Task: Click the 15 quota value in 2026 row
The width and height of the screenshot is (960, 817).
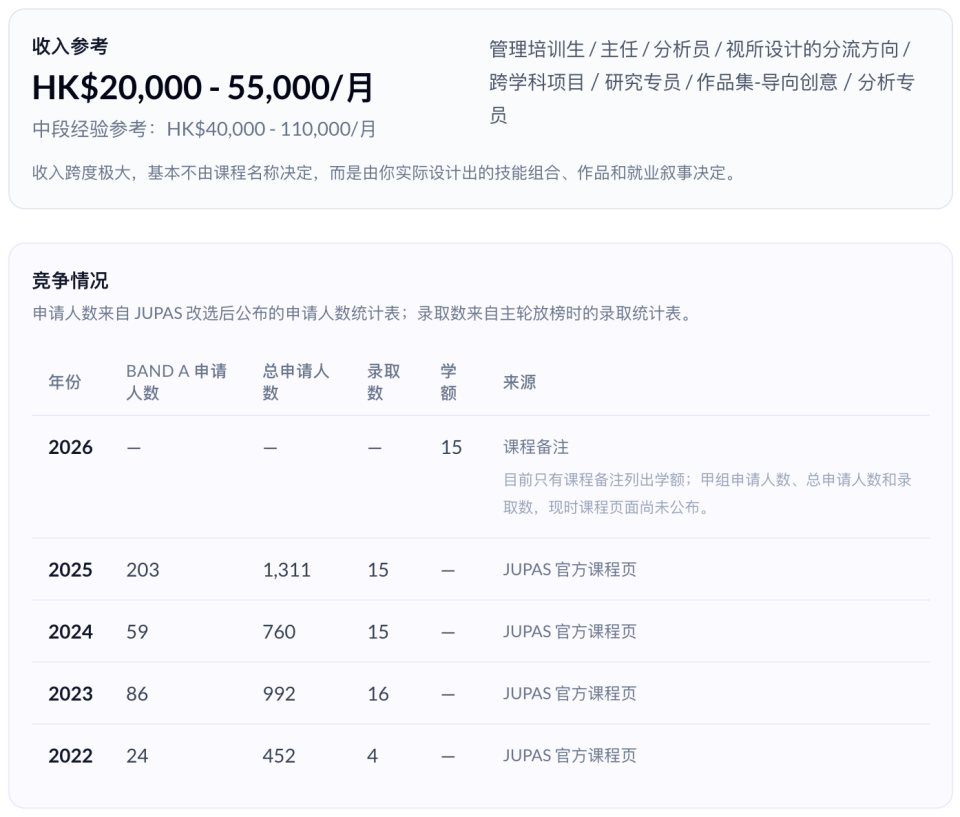Action: [x=451, y=448]
